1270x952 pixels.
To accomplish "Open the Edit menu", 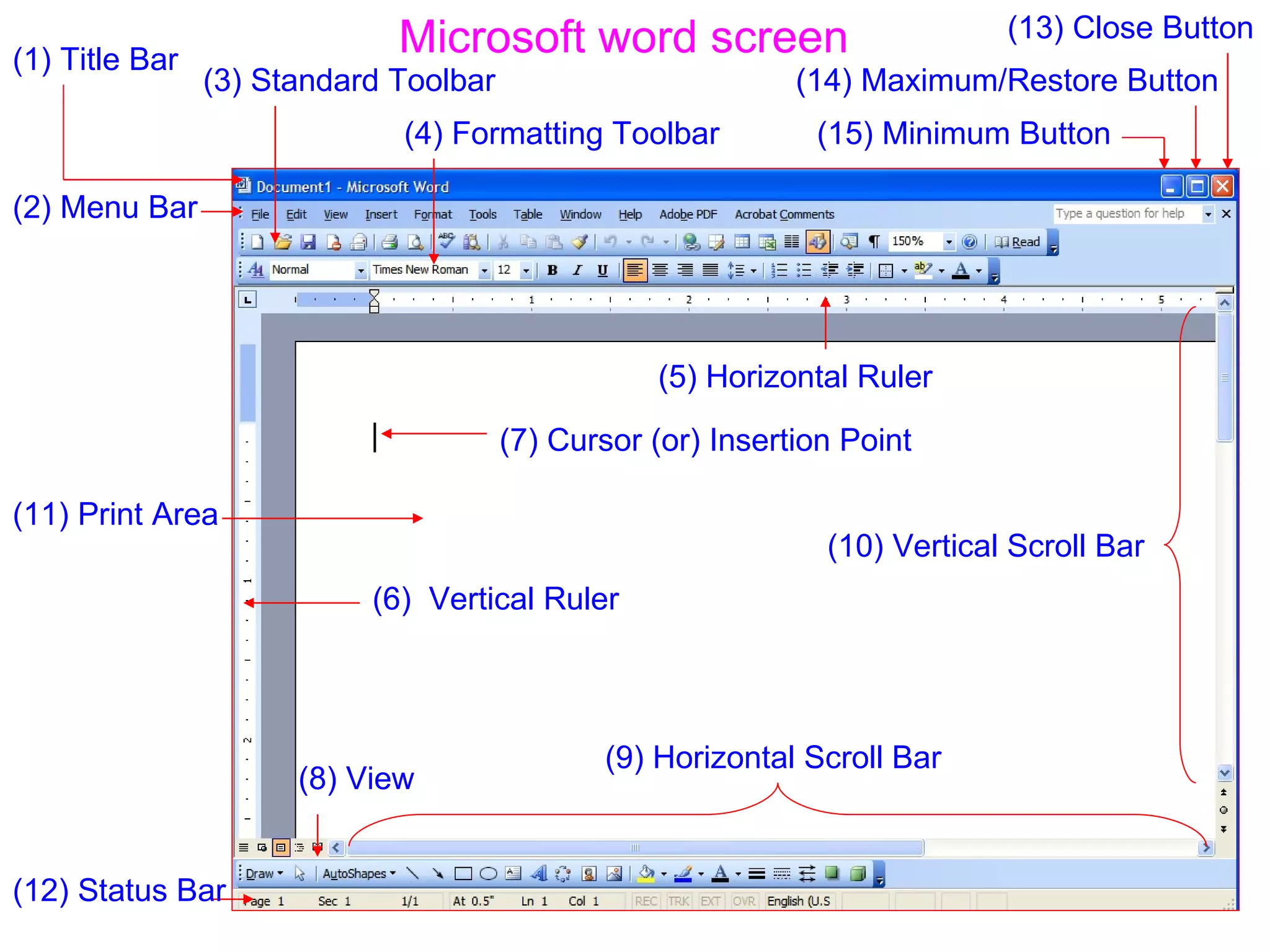I will click(x=296, y=214).
